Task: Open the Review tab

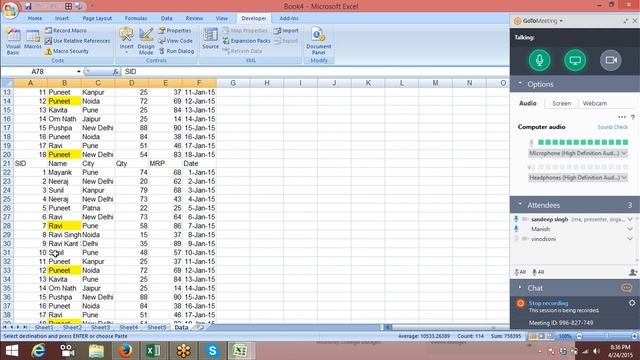Action: (194, 18)
